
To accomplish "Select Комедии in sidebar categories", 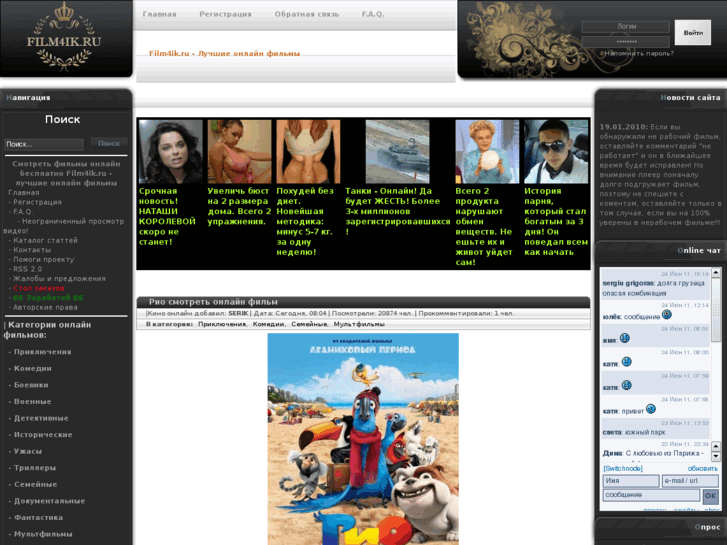I will [x=32, y=368].
